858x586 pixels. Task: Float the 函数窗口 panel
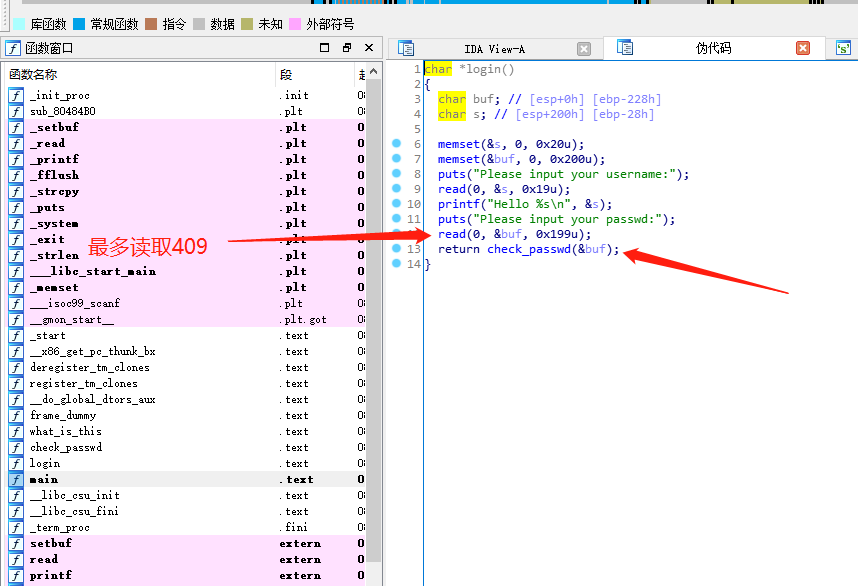pyautogui.click(x=347, y=48)
